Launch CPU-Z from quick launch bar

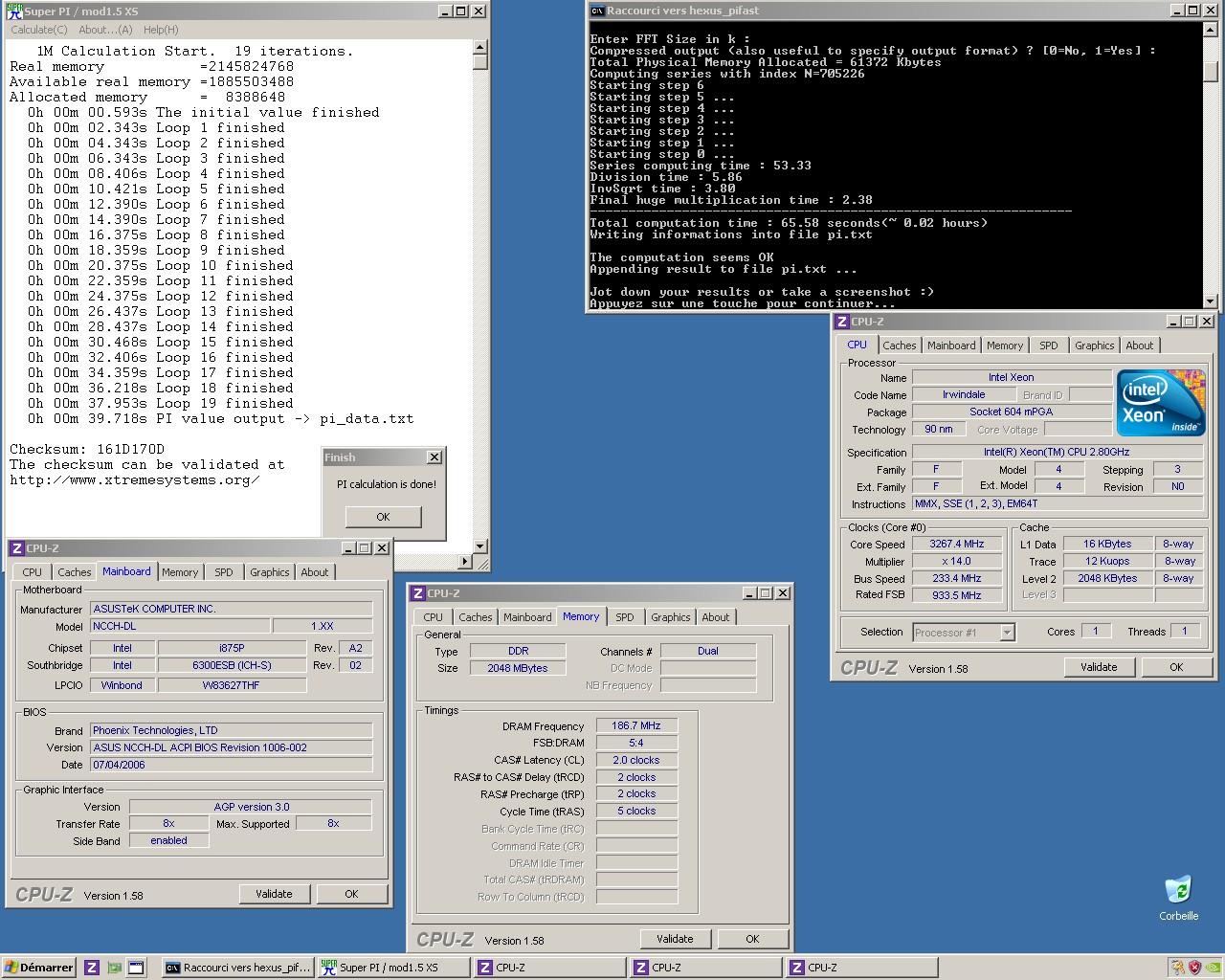point(92,968)
